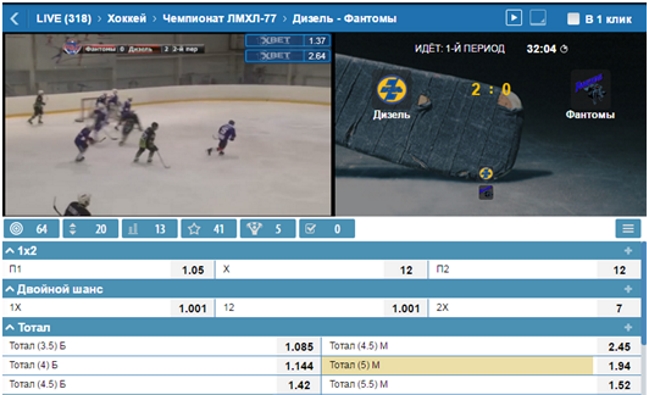
Task: Select the bar chart tab with 13
Action: pos(150,229)
